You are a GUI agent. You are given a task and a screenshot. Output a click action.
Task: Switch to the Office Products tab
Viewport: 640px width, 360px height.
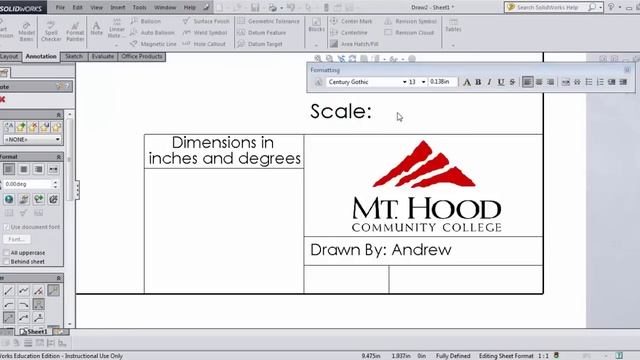[142, 56]
